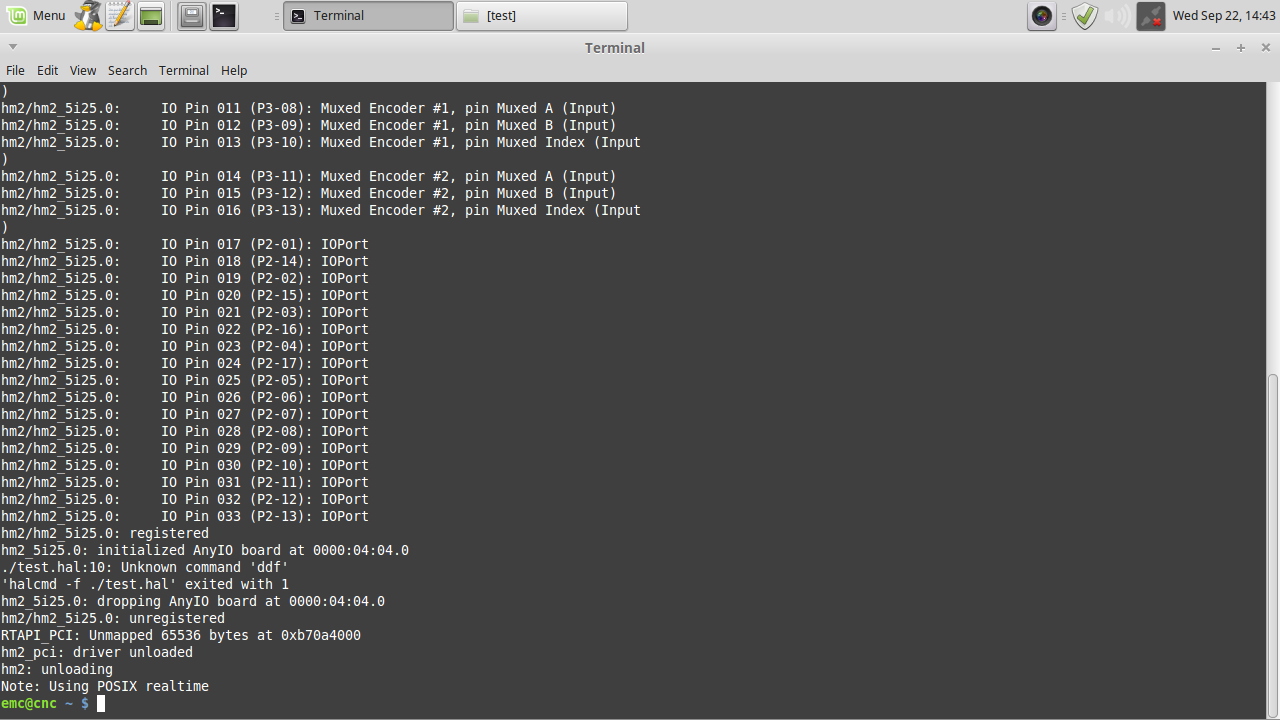Image resolution: width=1280 pixels, height=720 pixels.
Task: Click 'IO Pin 016 (P3-13)' Muxed Index line
Action: pyautogui.click(x=321, y=210)
